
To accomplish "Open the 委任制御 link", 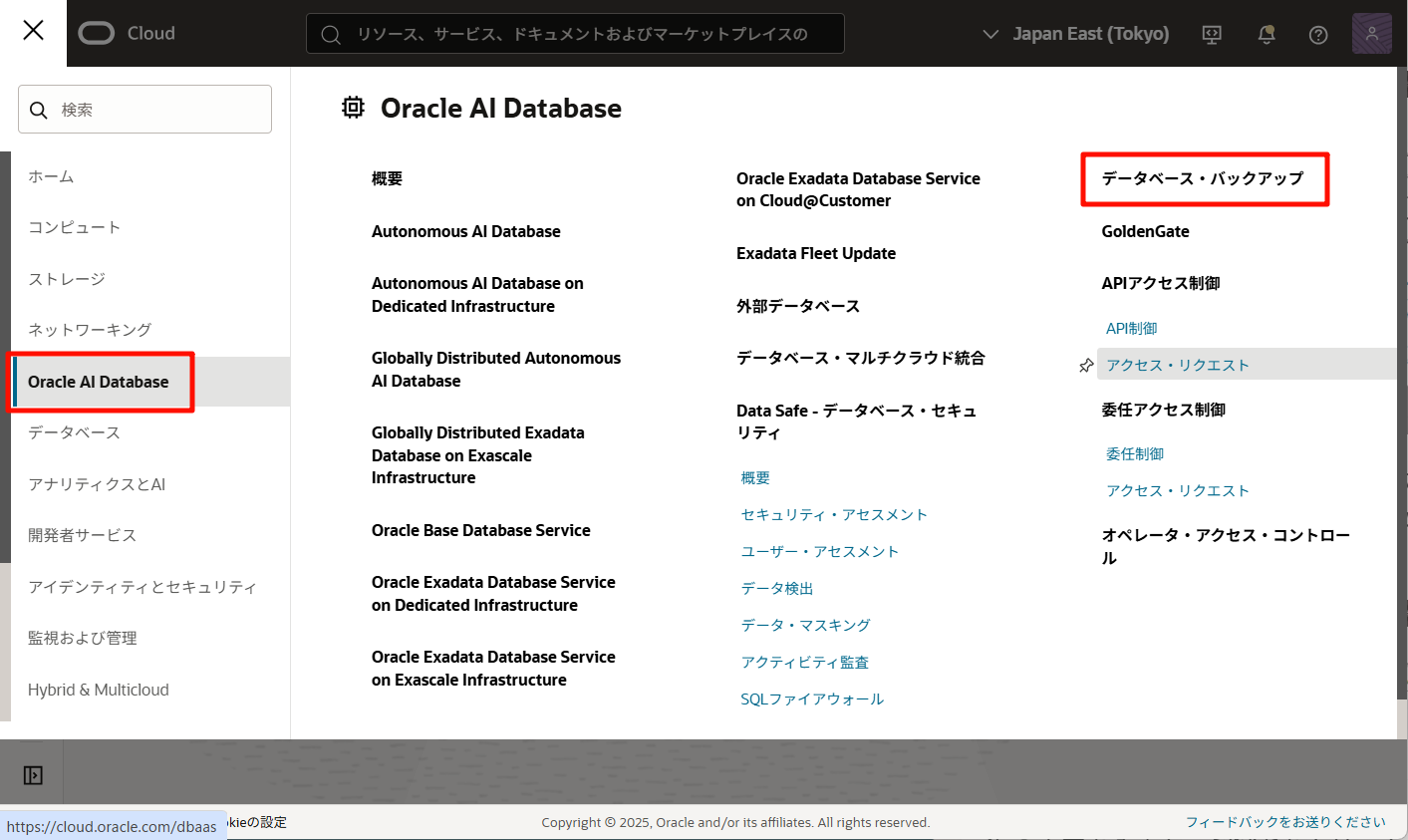I will (x=1135, y=454).
